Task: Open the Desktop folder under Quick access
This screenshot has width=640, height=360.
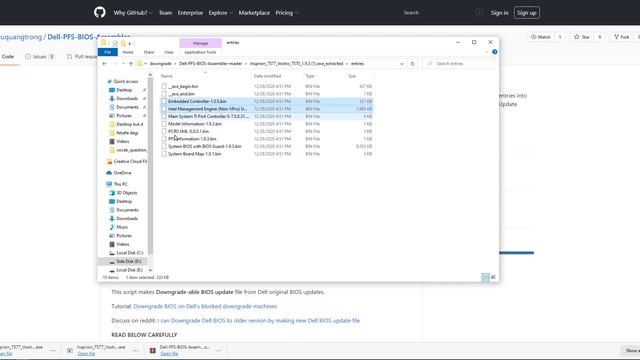Action: point(124,90)
